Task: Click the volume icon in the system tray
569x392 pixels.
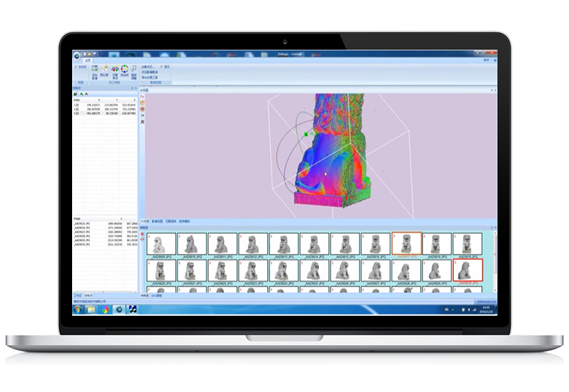Action: click(x=469, y=310)
